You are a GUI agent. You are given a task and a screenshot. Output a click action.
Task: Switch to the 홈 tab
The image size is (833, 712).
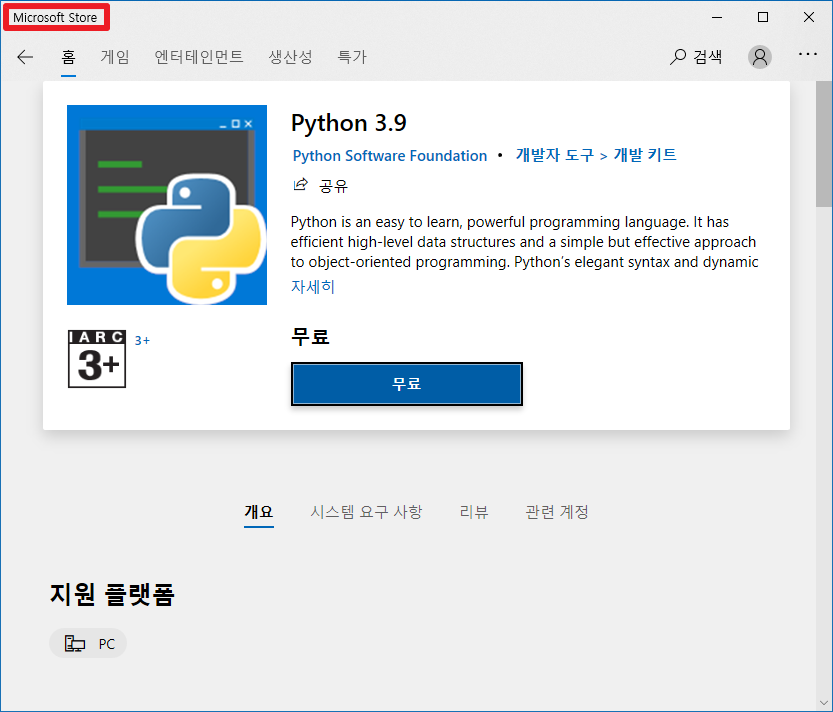[x=68, y=57]
